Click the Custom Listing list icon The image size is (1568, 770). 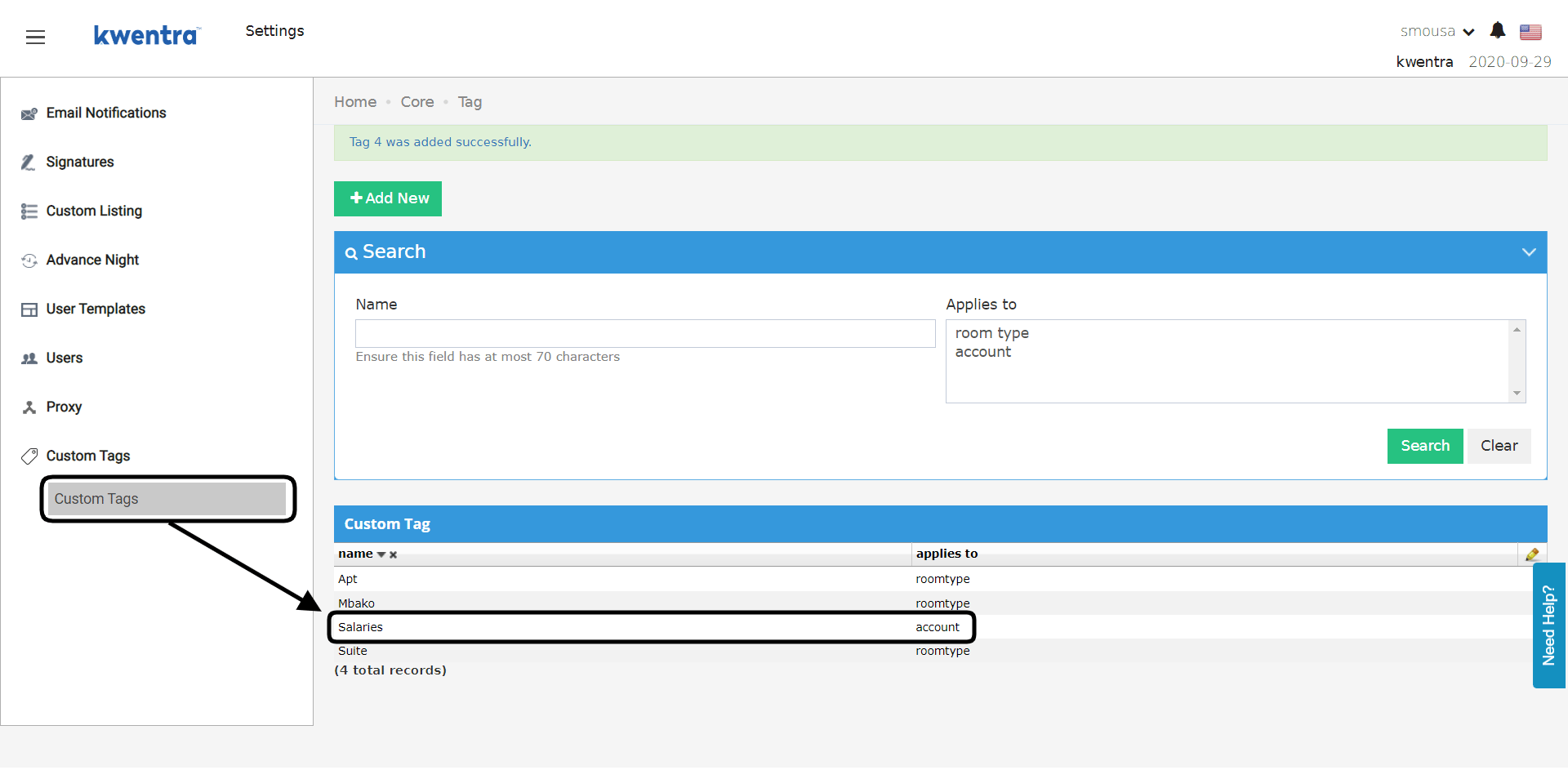[29, 211]
